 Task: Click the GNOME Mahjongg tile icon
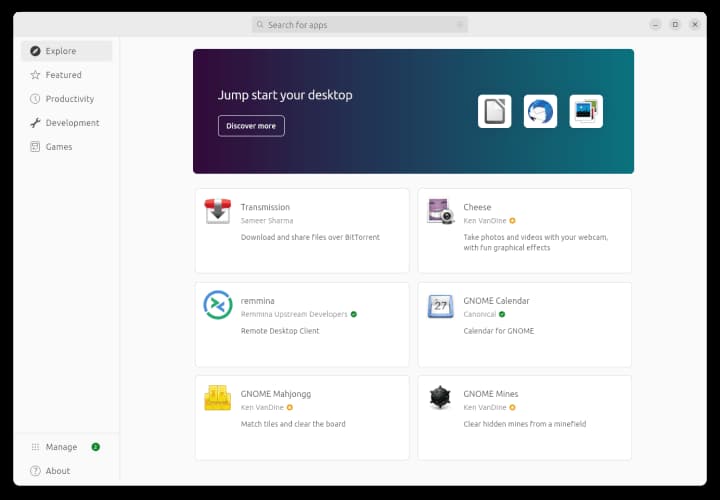(218, 398)
